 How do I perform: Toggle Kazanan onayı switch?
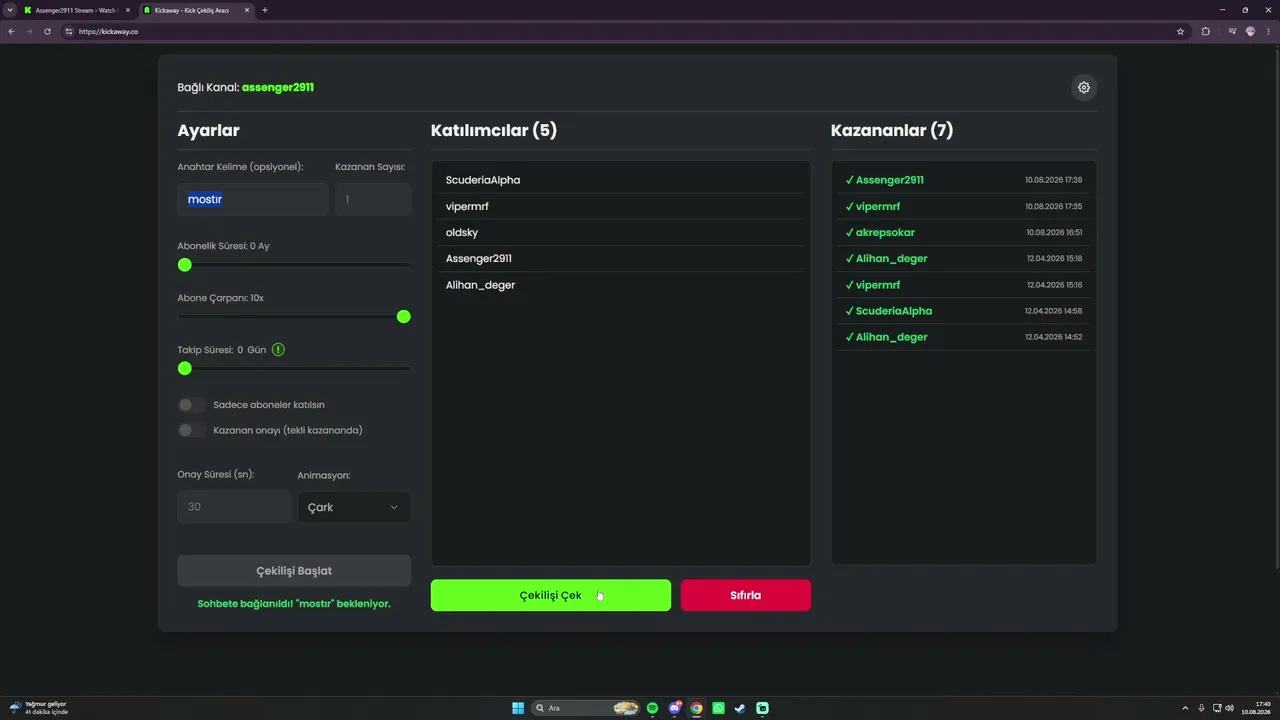point(191,430)
